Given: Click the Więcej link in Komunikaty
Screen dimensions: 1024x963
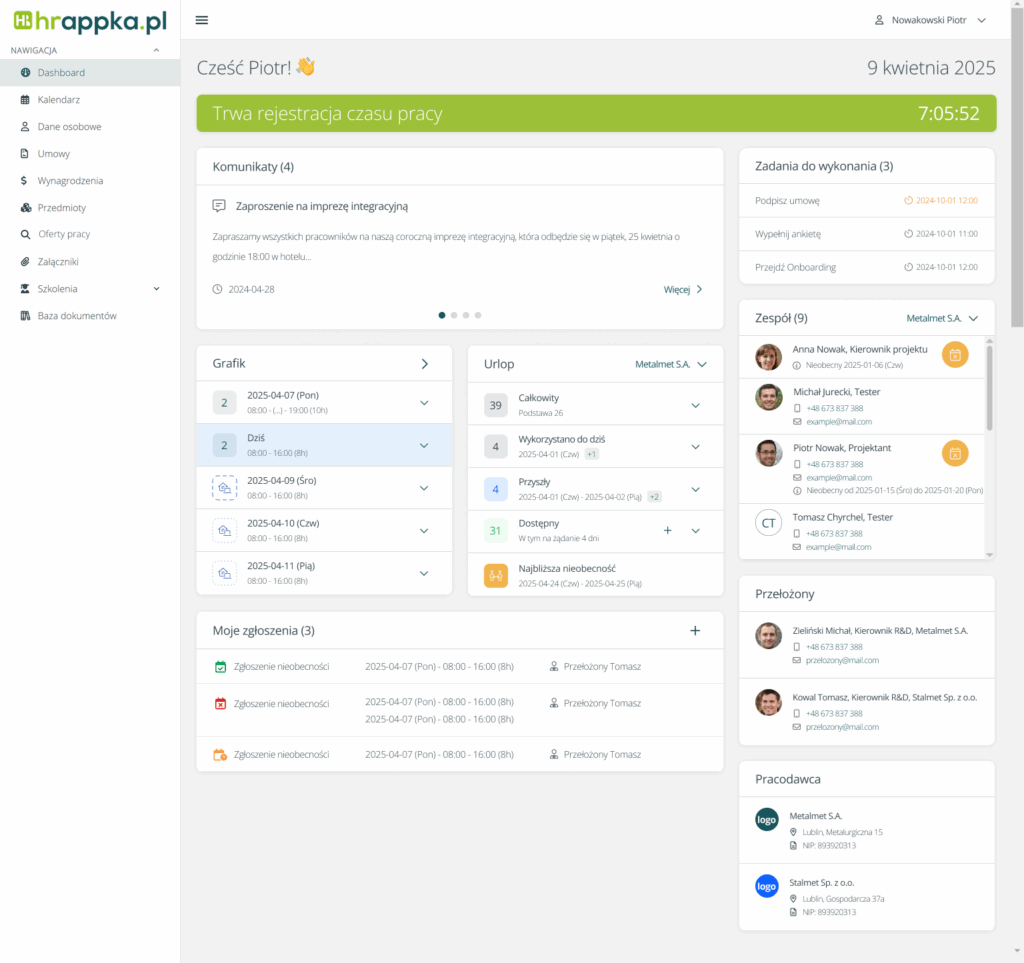Looking at the screenshot, I should 683,289.
